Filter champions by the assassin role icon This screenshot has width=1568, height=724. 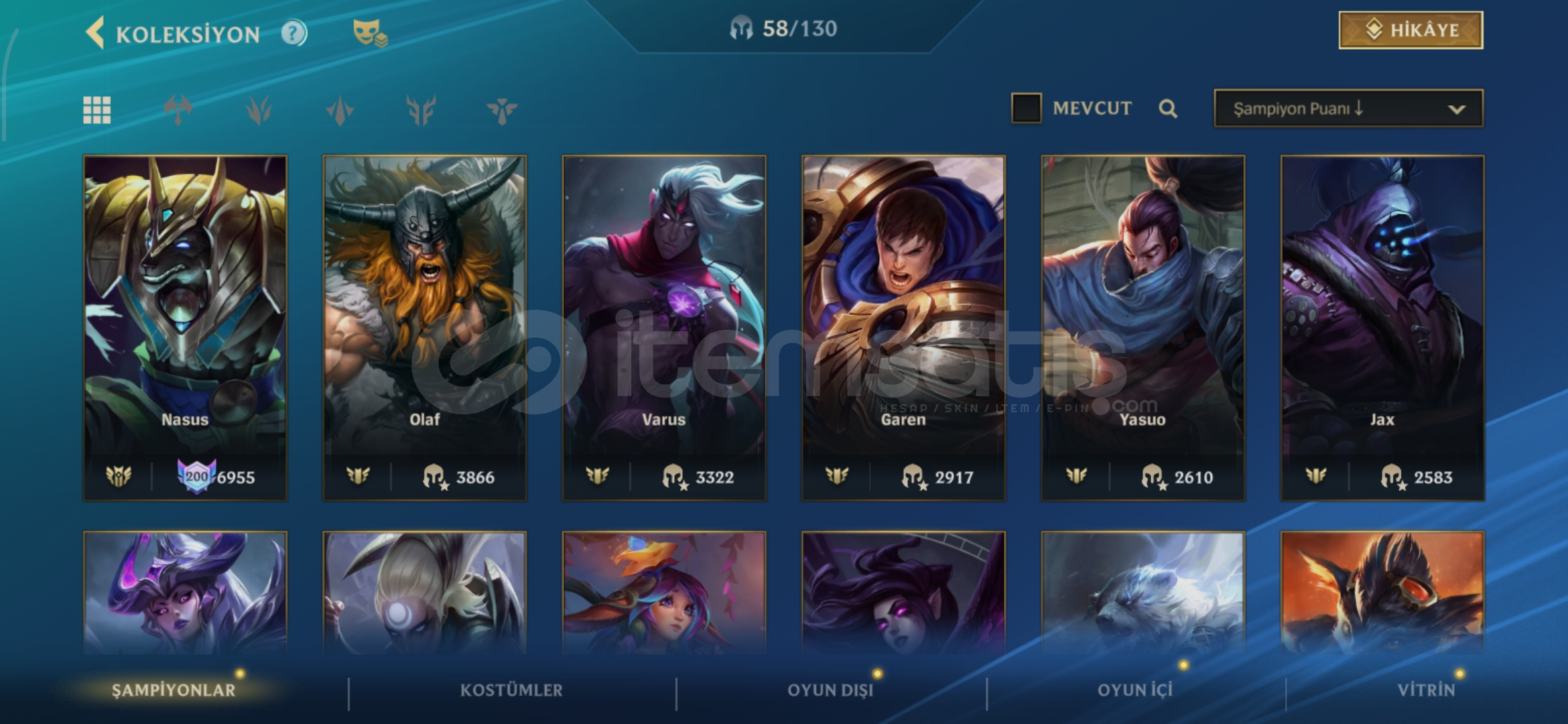click(340, 110)
